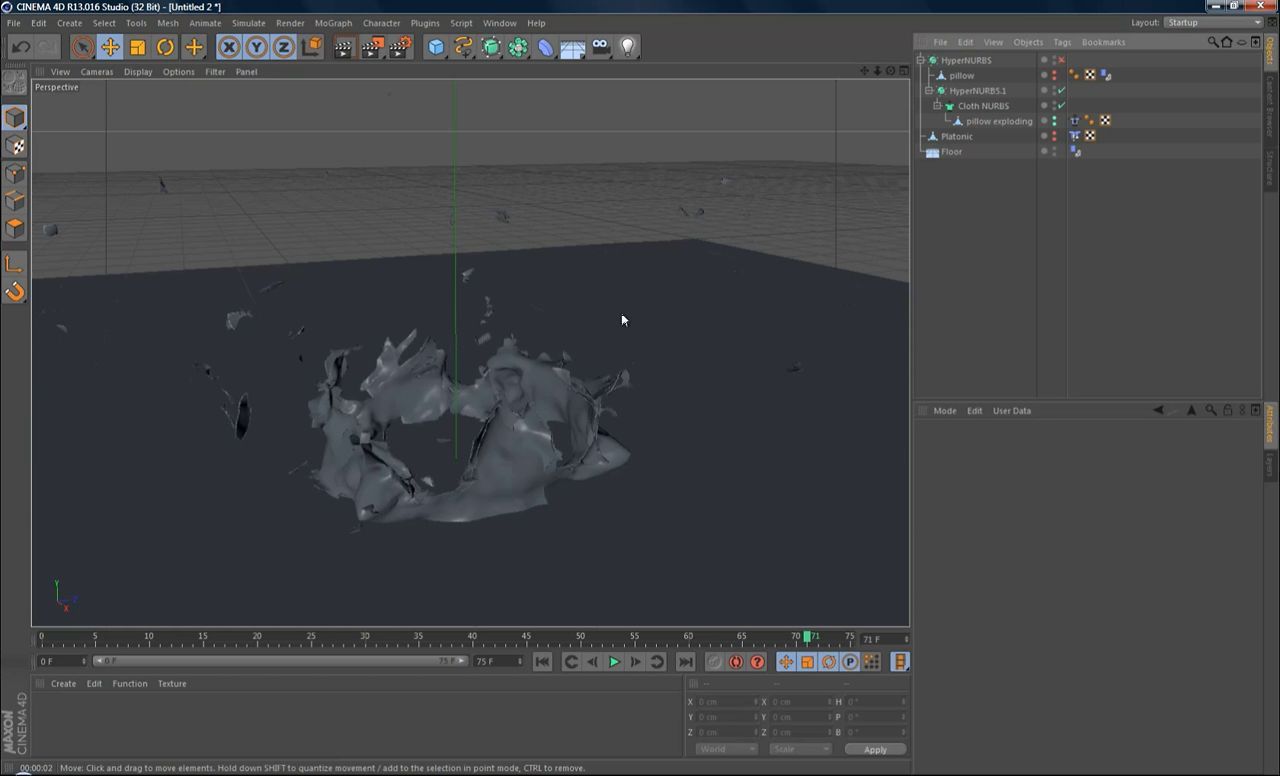Image resolution: width=1280 pixels, height=776 pixels.
Task: Collapse the top HyperNURBS tree node
Action: pyautogui.click(x=921, y=60)
